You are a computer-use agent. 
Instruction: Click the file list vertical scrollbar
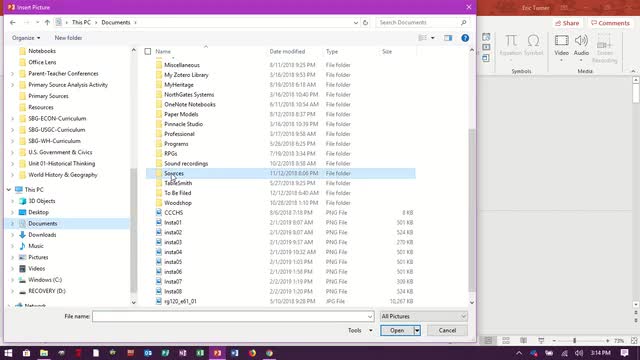coord(472,210)
